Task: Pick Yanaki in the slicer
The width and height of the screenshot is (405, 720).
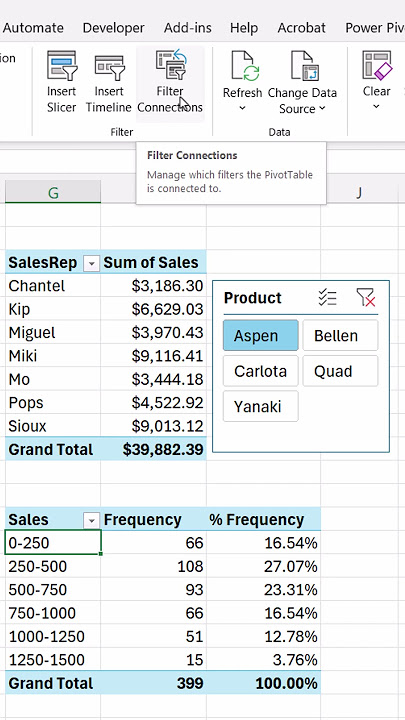Action: pos(260,406)
